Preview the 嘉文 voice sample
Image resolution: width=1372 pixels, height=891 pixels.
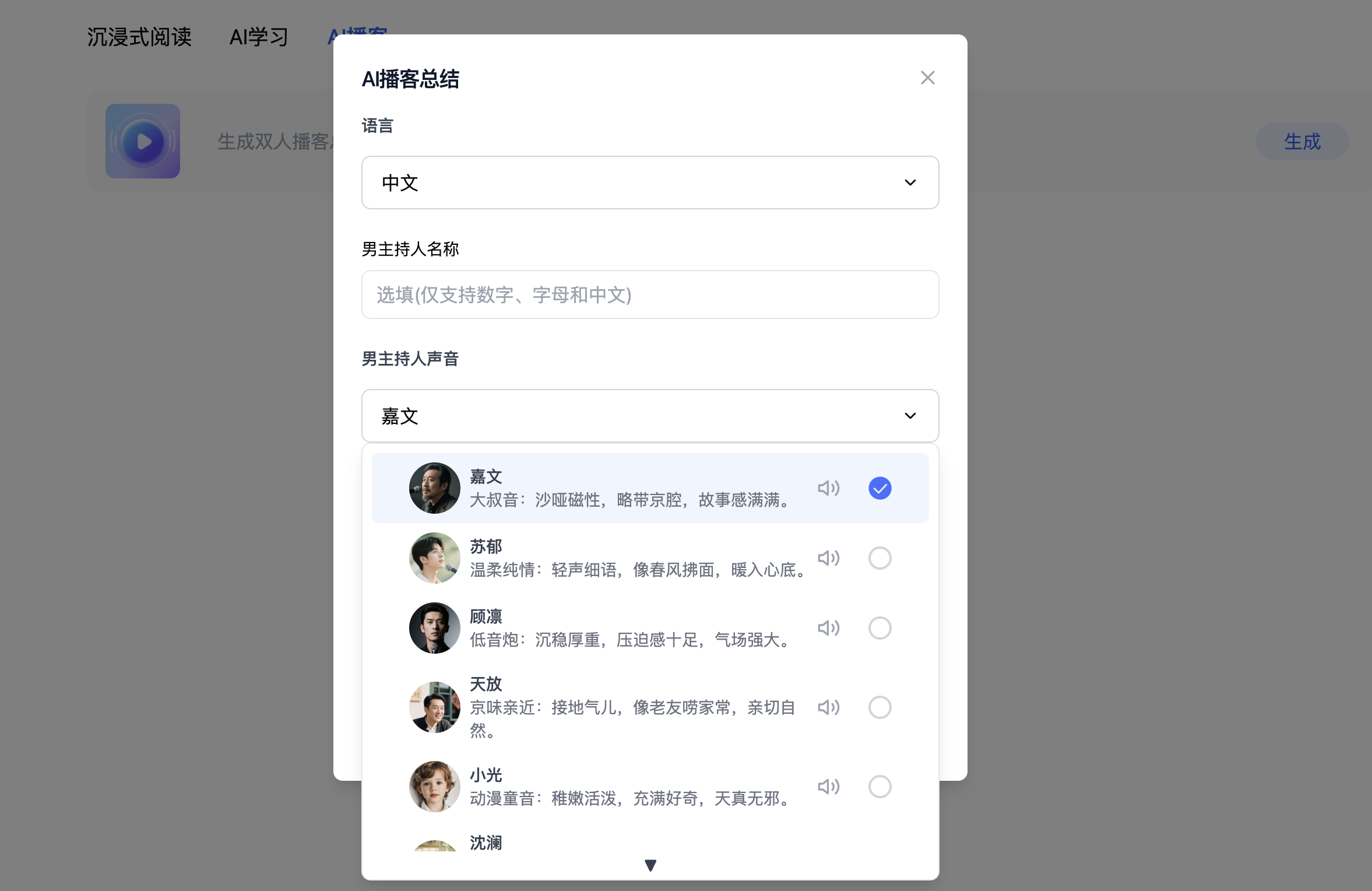(x=828, y=488)
